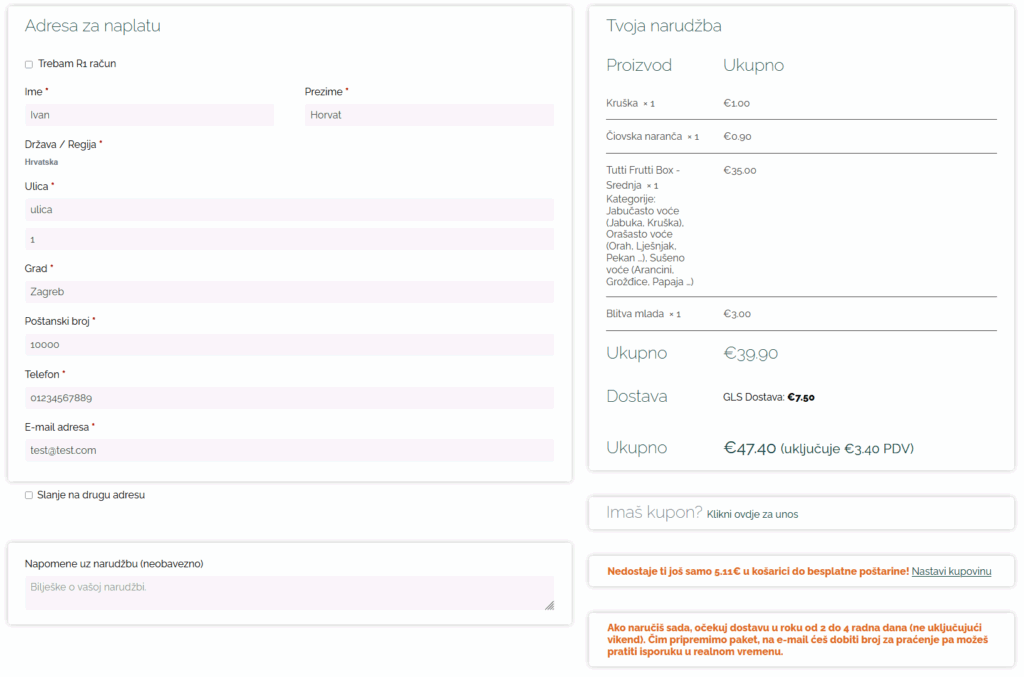The height and width of the screenshot is (677, 1024).
Task: Follow the Nastavi kupovinu link
Action: (951, 571)
